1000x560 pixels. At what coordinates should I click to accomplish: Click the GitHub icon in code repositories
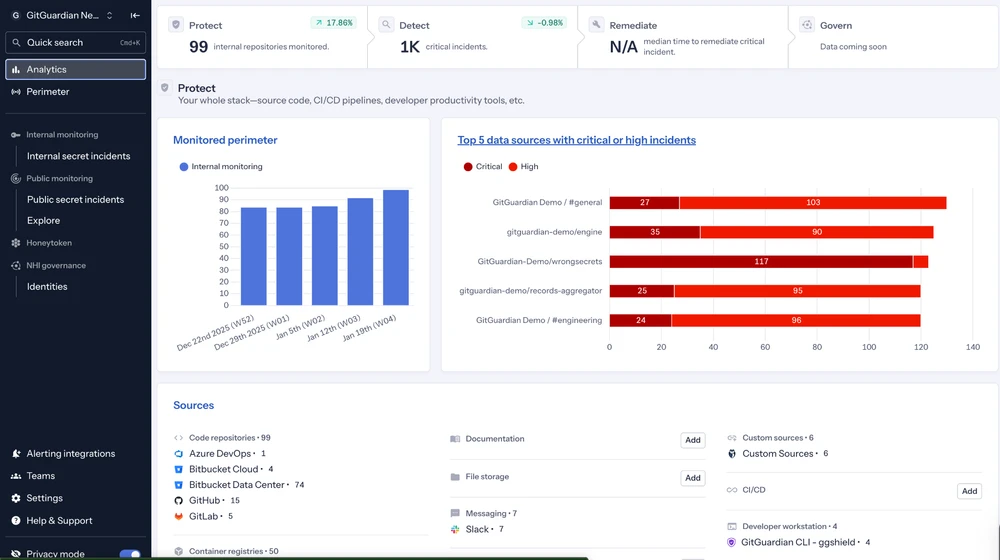point(179,500)
